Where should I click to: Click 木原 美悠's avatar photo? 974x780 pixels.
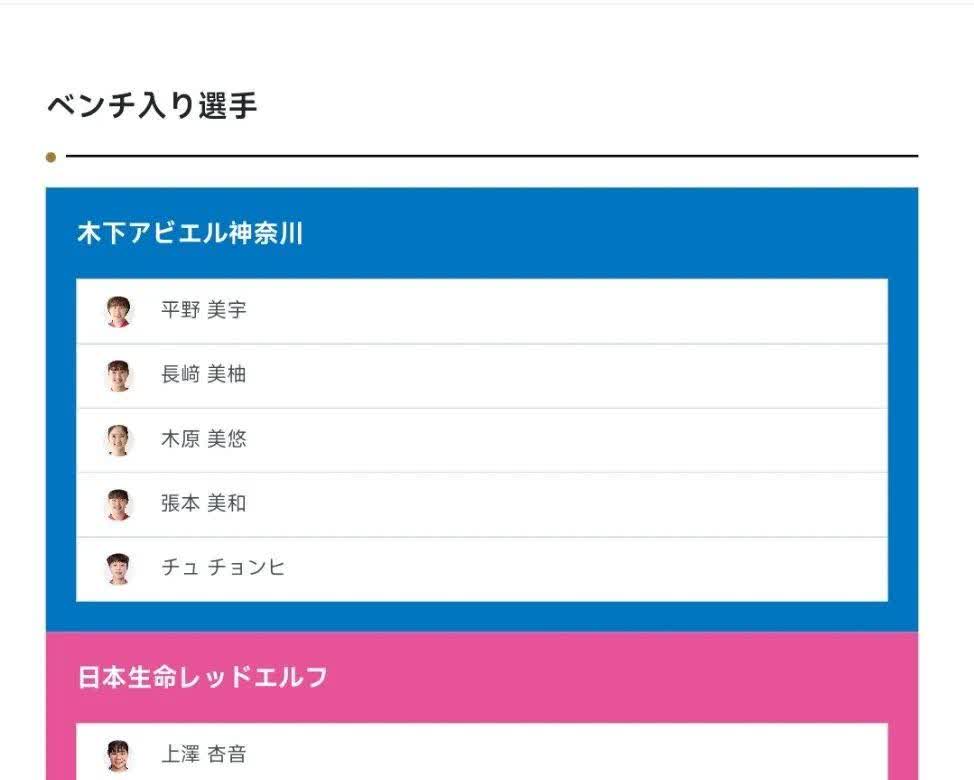point(118,440)
